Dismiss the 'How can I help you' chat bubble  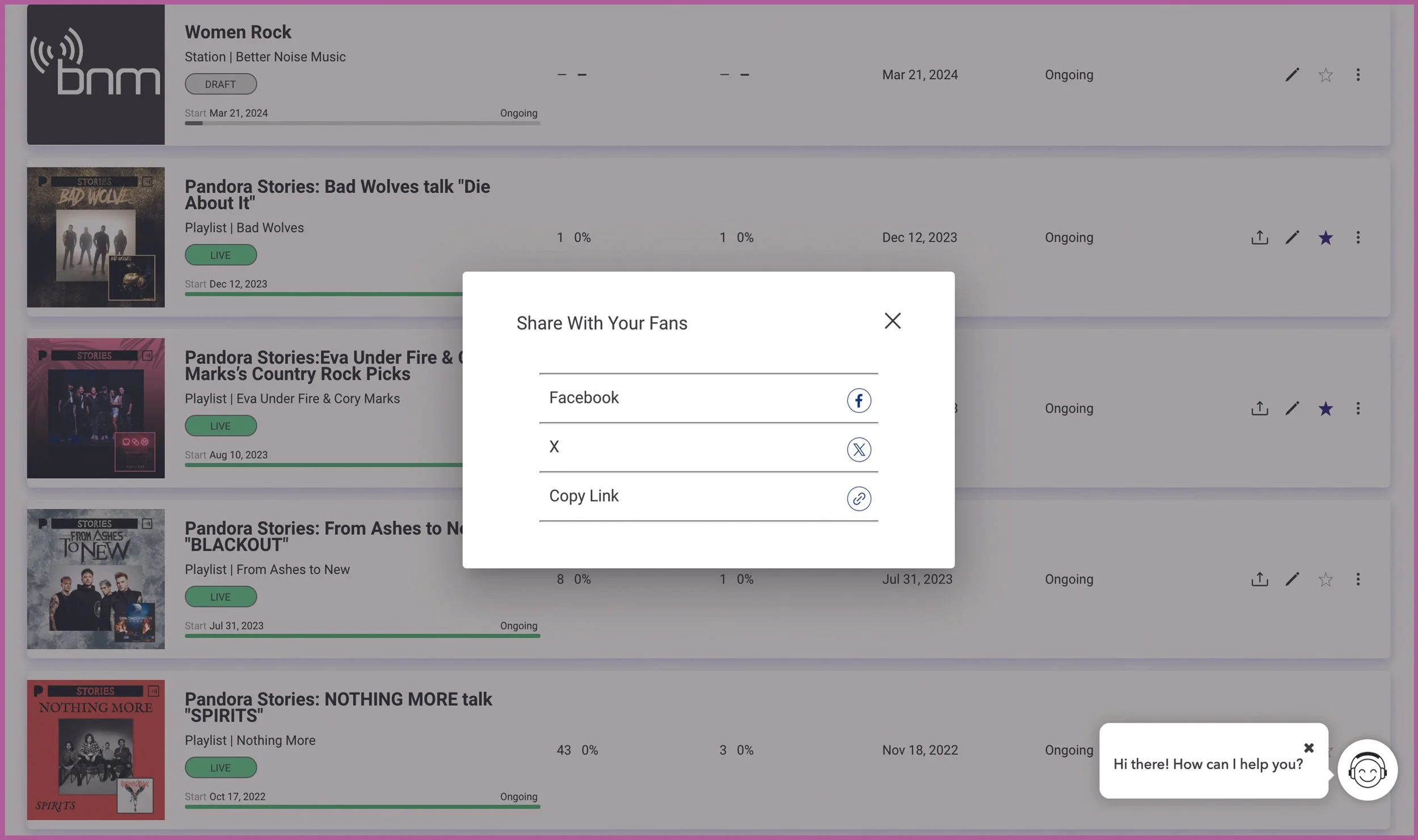[x=1309, y=748]
